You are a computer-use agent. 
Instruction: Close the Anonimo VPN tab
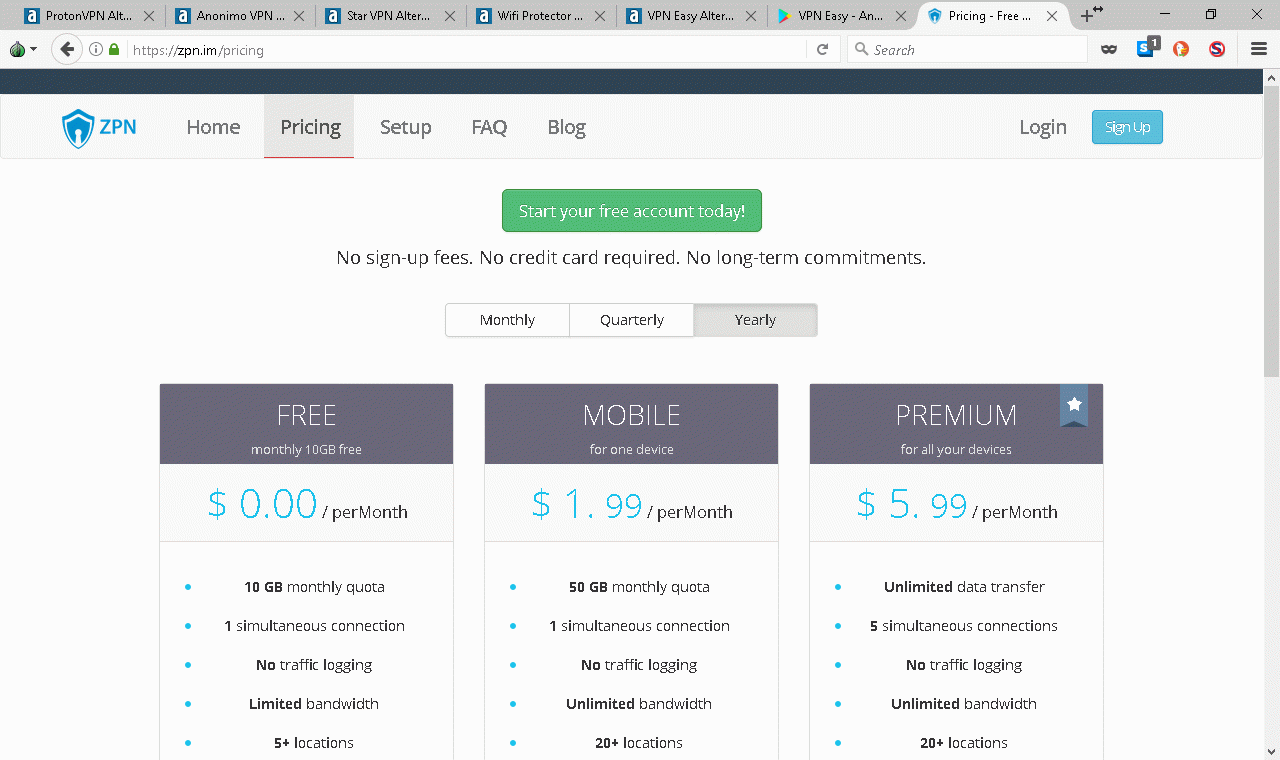299,16
